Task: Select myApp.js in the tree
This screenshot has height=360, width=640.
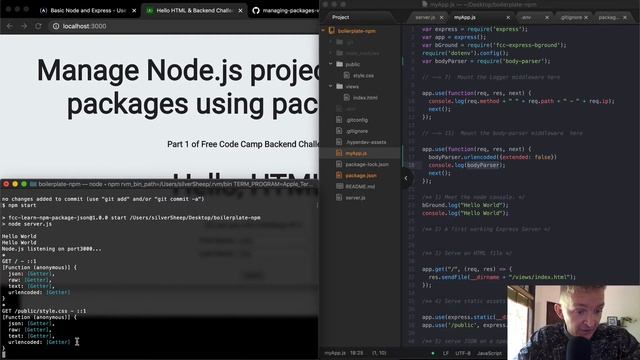Action: 356,153
